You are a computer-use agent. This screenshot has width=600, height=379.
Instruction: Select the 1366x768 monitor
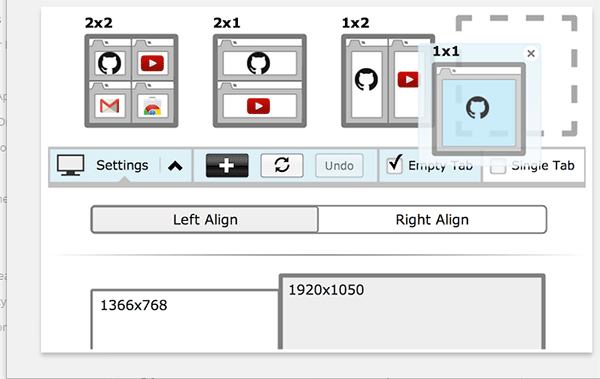click(x=184, y=319)
